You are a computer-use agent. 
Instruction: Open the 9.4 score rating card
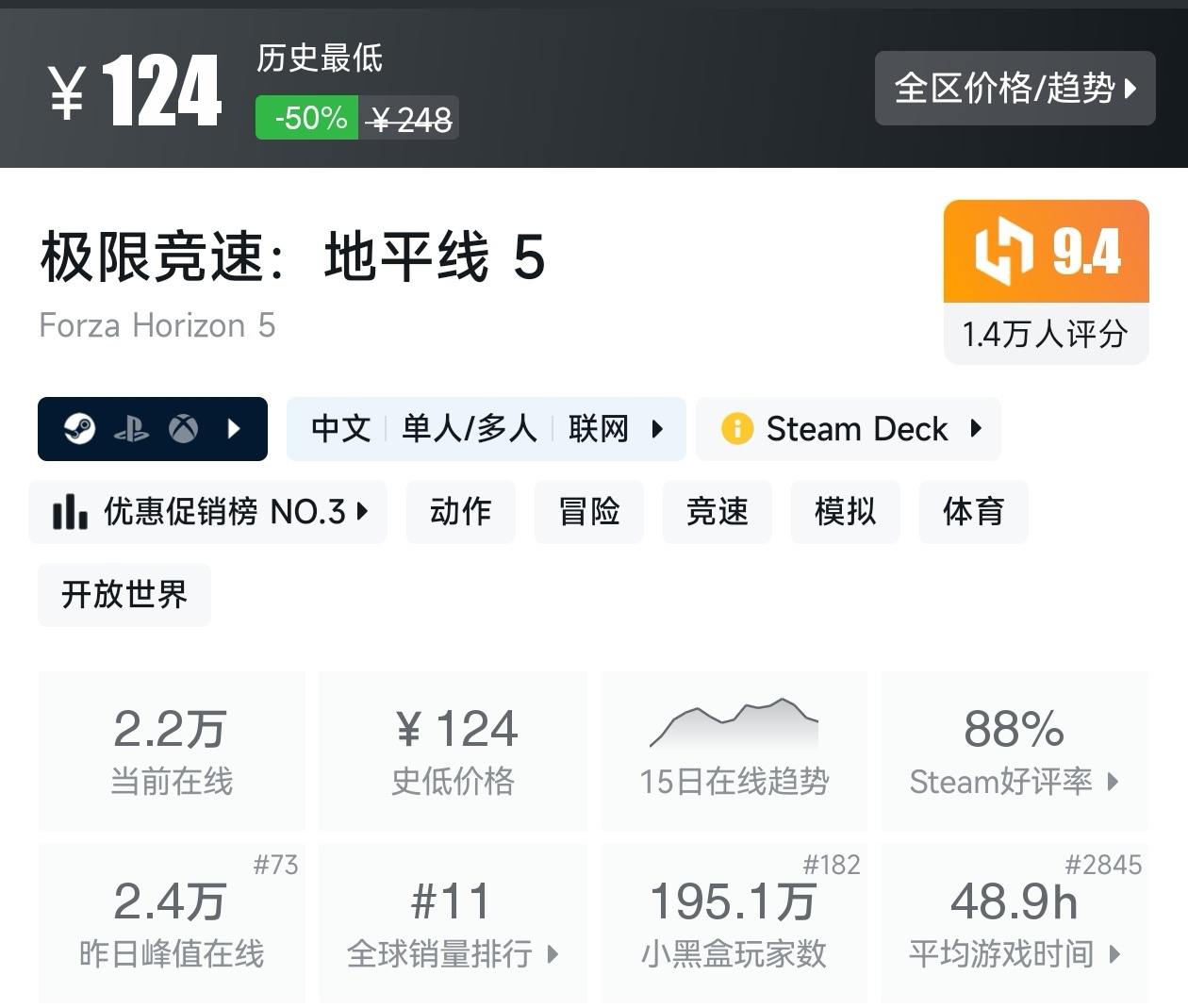tap(1047, 282)
